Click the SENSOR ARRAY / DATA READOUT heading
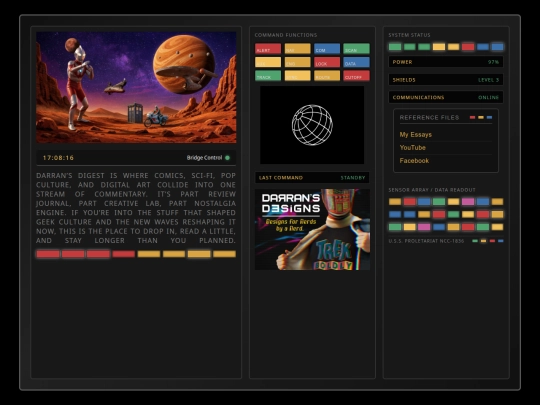This screenshot has height=405, width=540. pyautogui.click(x=432, y=190)
